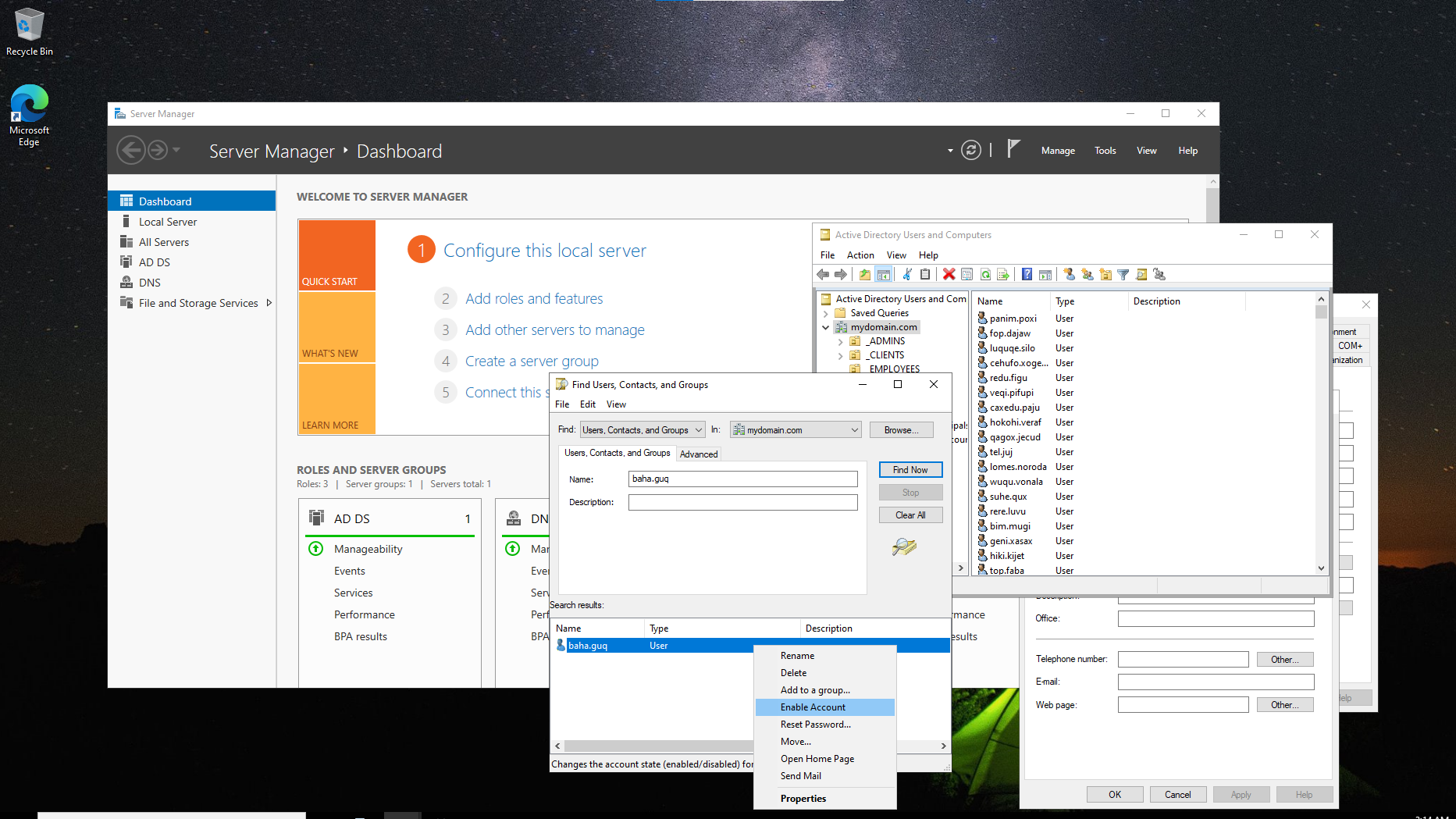Choose Reset Password from context menu
Image resolution: width=1456 pixels, height=819 pixels.
click(825, 725)
